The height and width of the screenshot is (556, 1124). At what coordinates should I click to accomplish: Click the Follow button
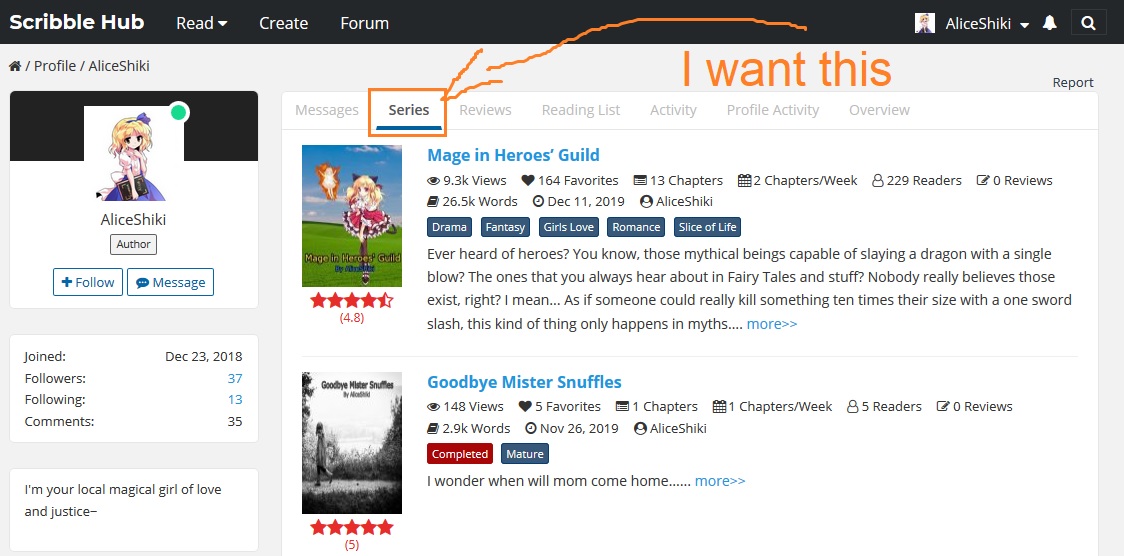point(88,282)
